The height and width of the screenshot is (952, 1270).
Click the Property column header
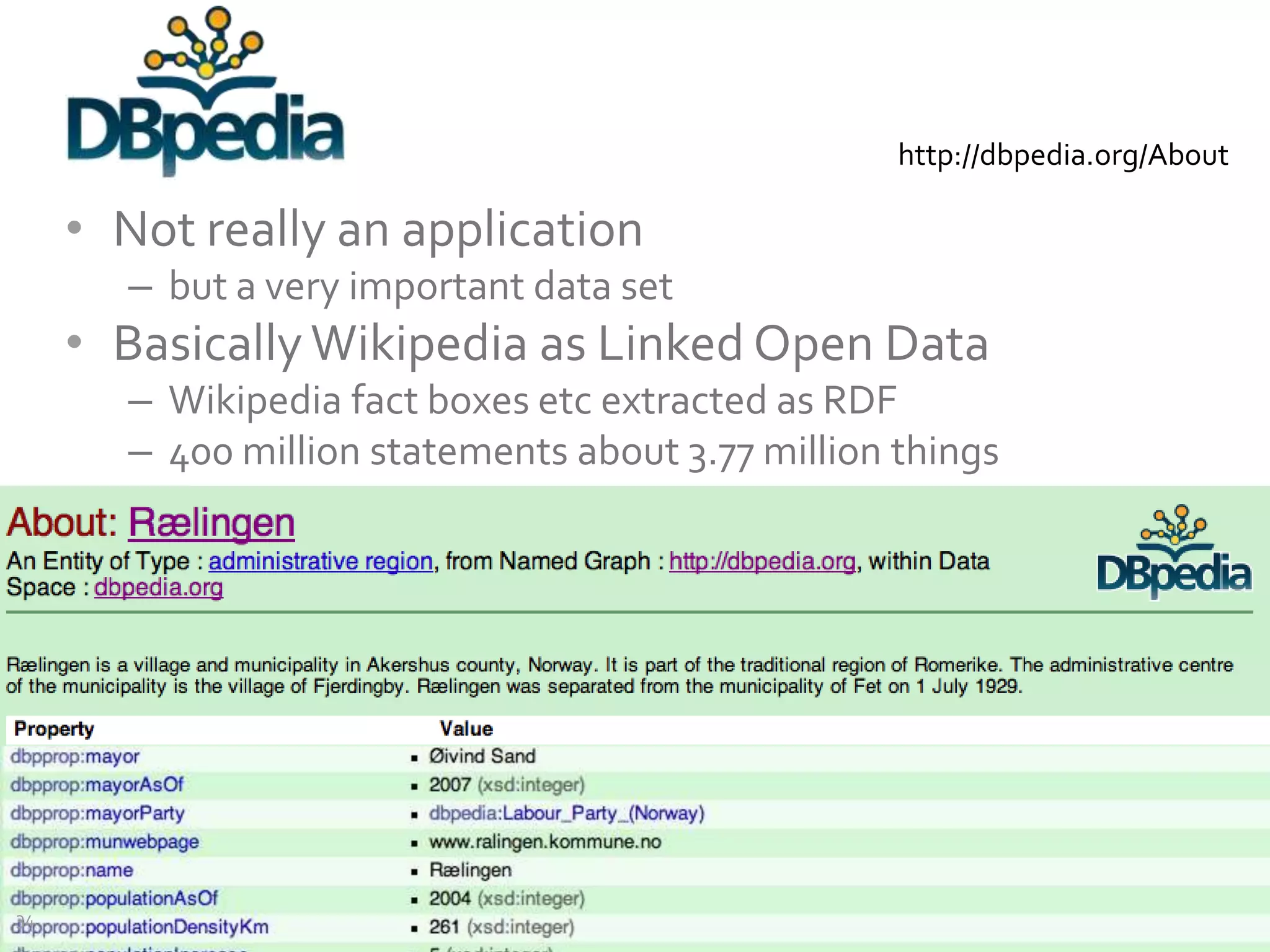point(54,729)
